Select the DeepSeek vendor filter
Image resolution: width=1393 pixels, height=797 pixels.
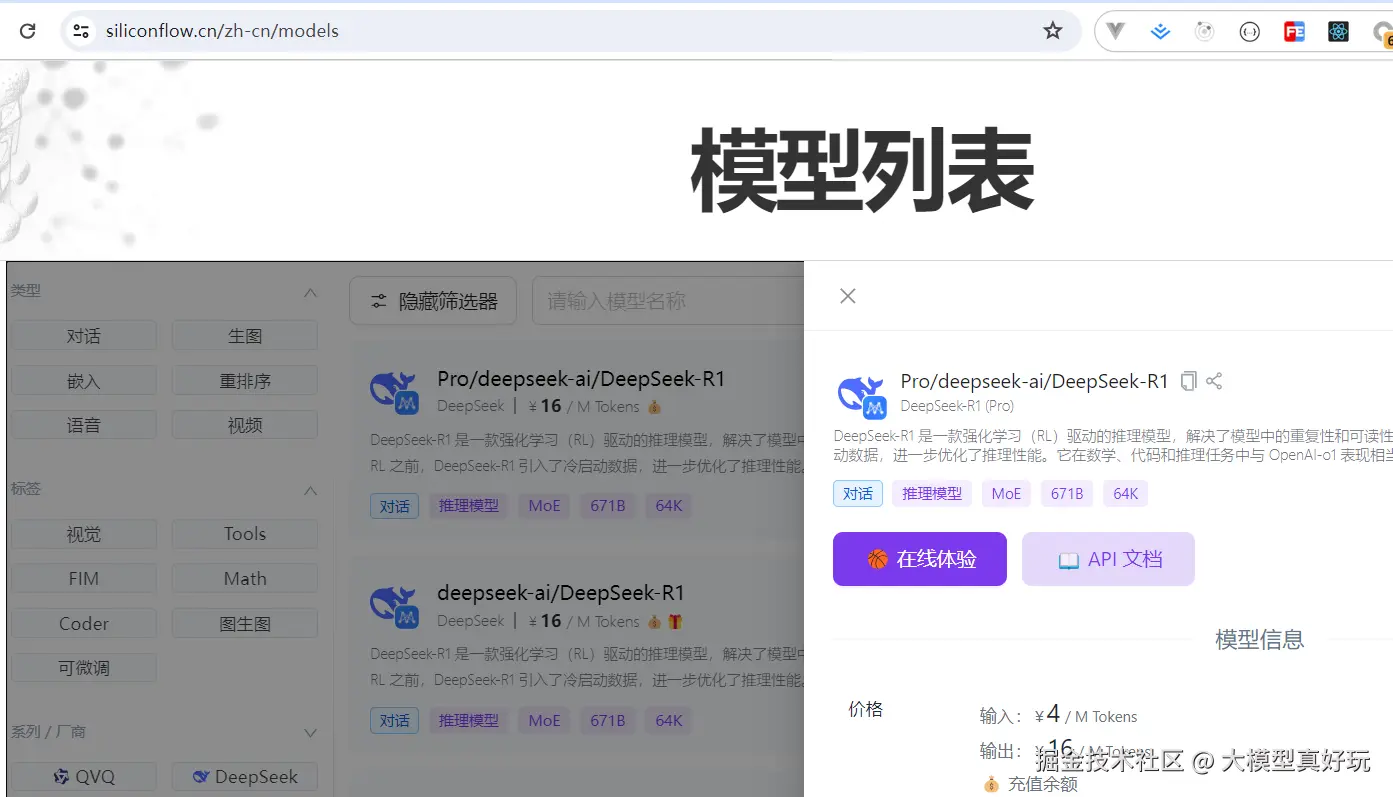coord(245,777)
